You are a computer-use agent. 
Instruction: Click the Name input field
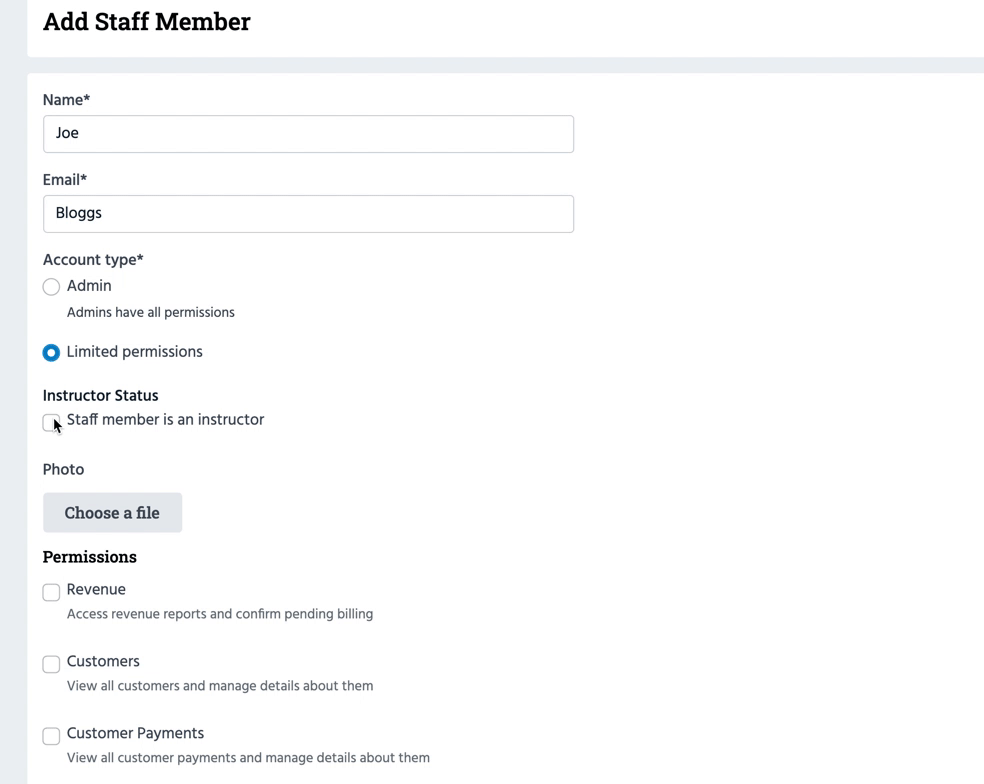pyautogui.click(x=308, y=134)
